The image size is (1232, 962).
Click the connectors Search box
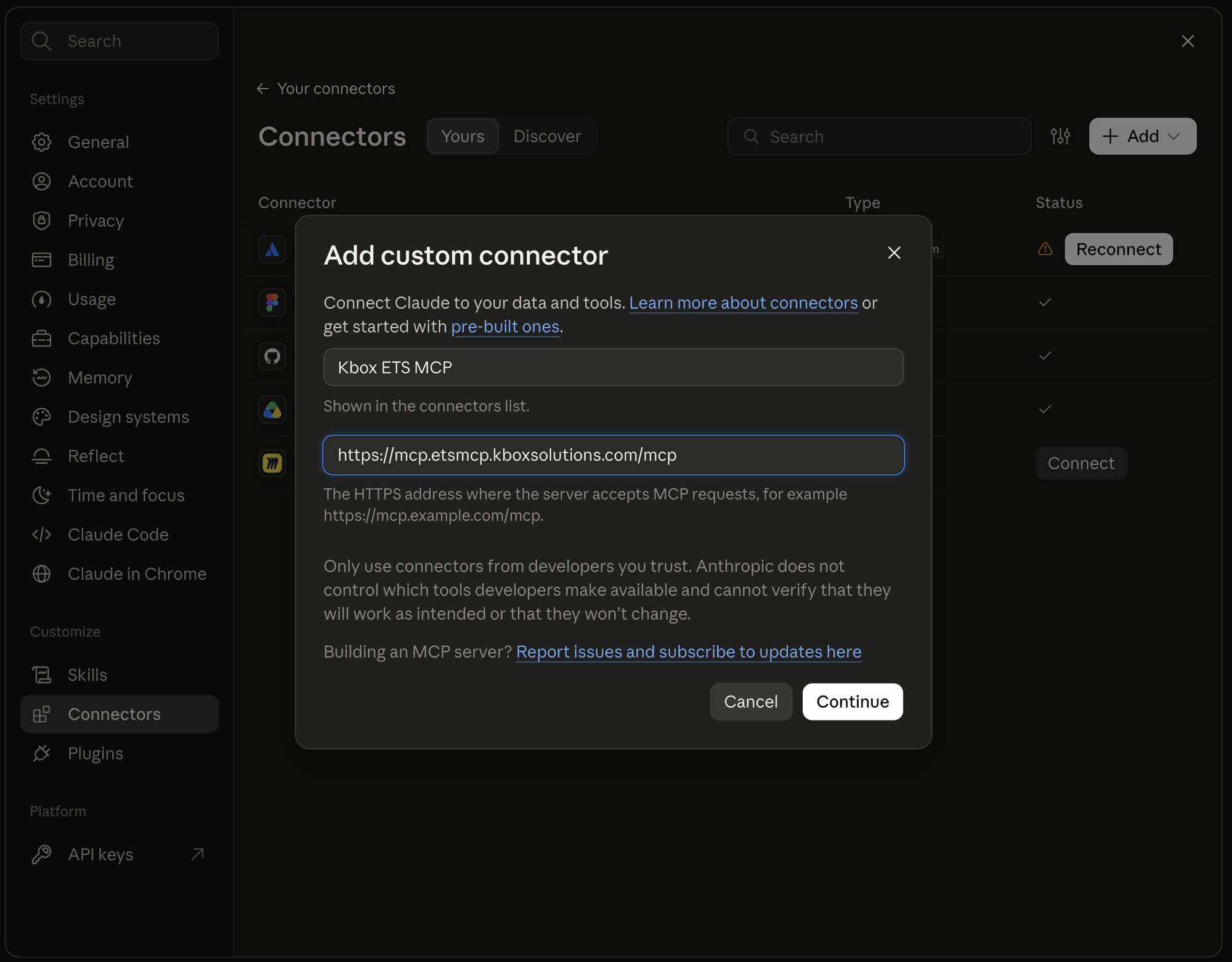[x=879, y=137]
